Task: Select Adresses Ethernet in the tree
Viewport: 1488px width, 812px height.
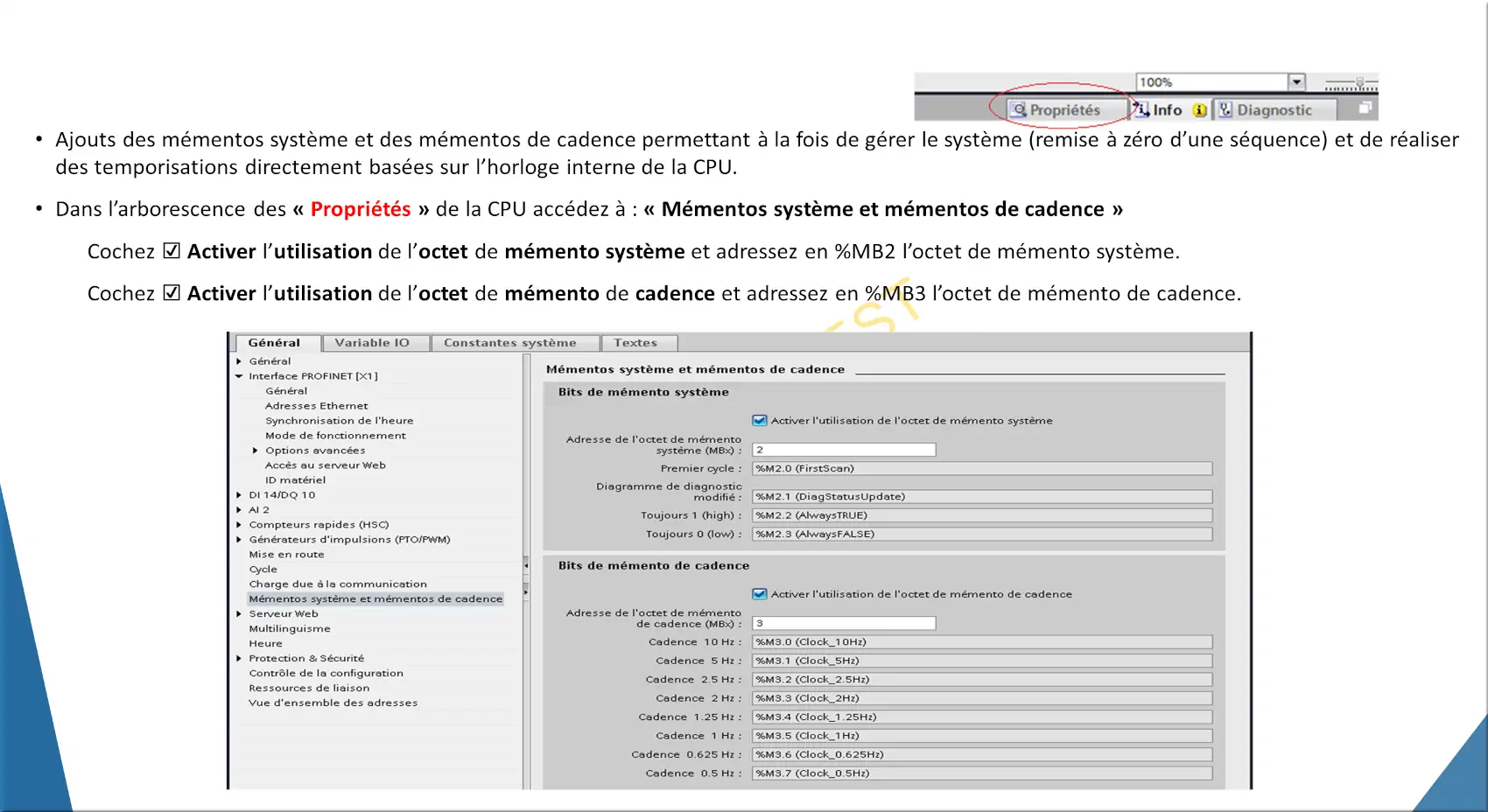Action: point(317,406)
